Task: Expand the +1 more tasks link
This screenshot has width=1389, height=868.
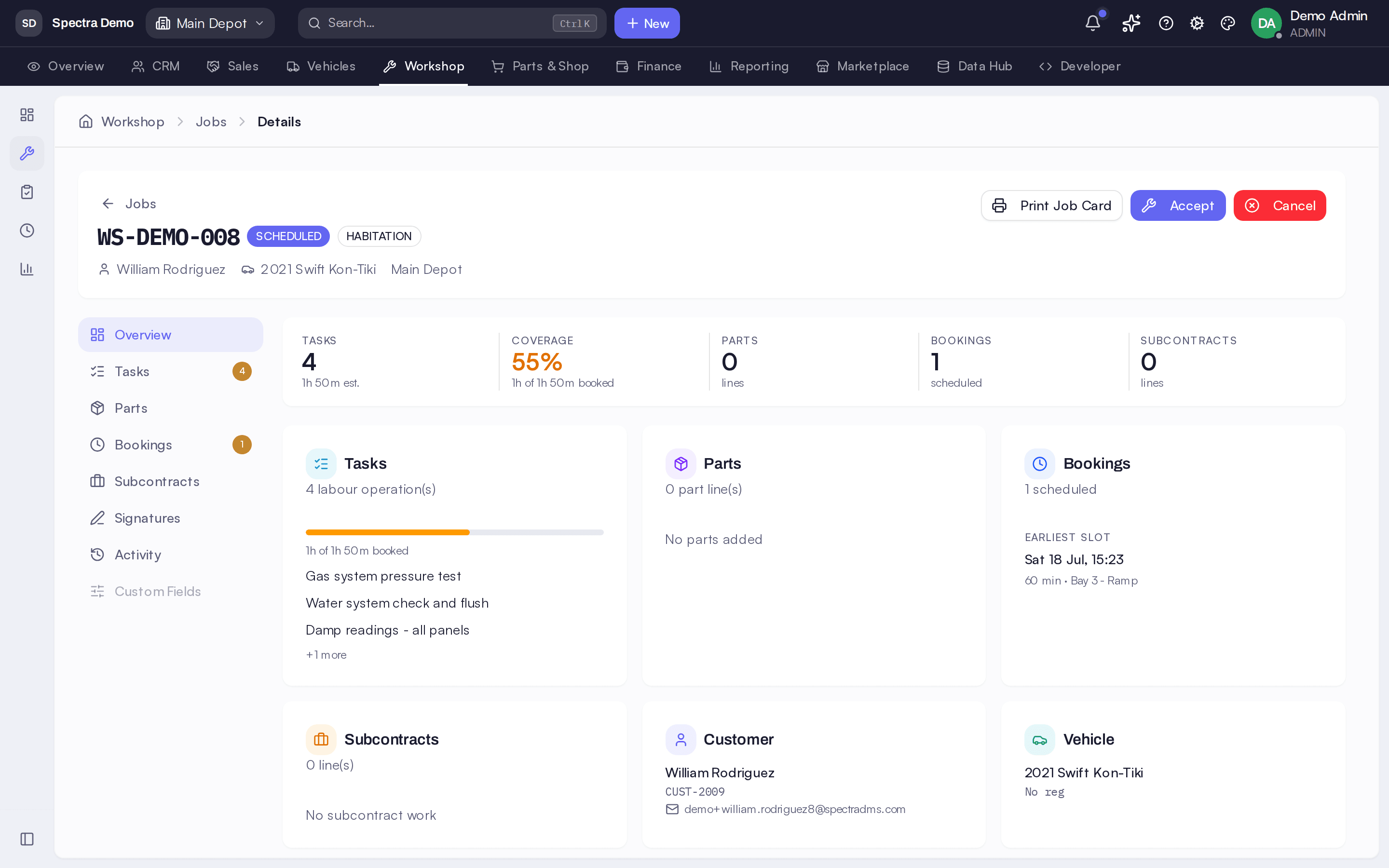Action: pyautogui.click(x=326, y=654)
